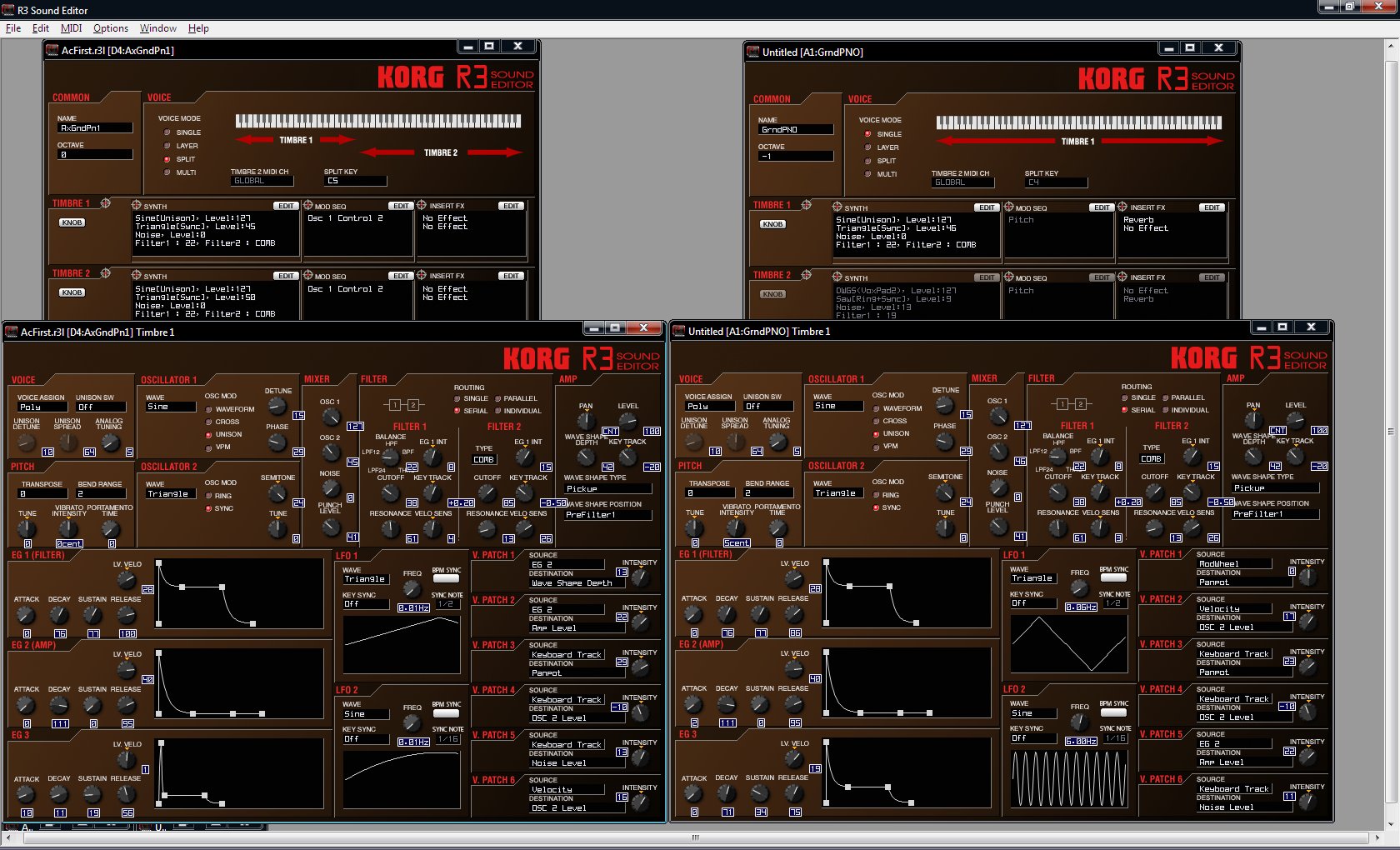The image size is (1400, 850).
Task: Open the Edit menu
Action: 41,28
